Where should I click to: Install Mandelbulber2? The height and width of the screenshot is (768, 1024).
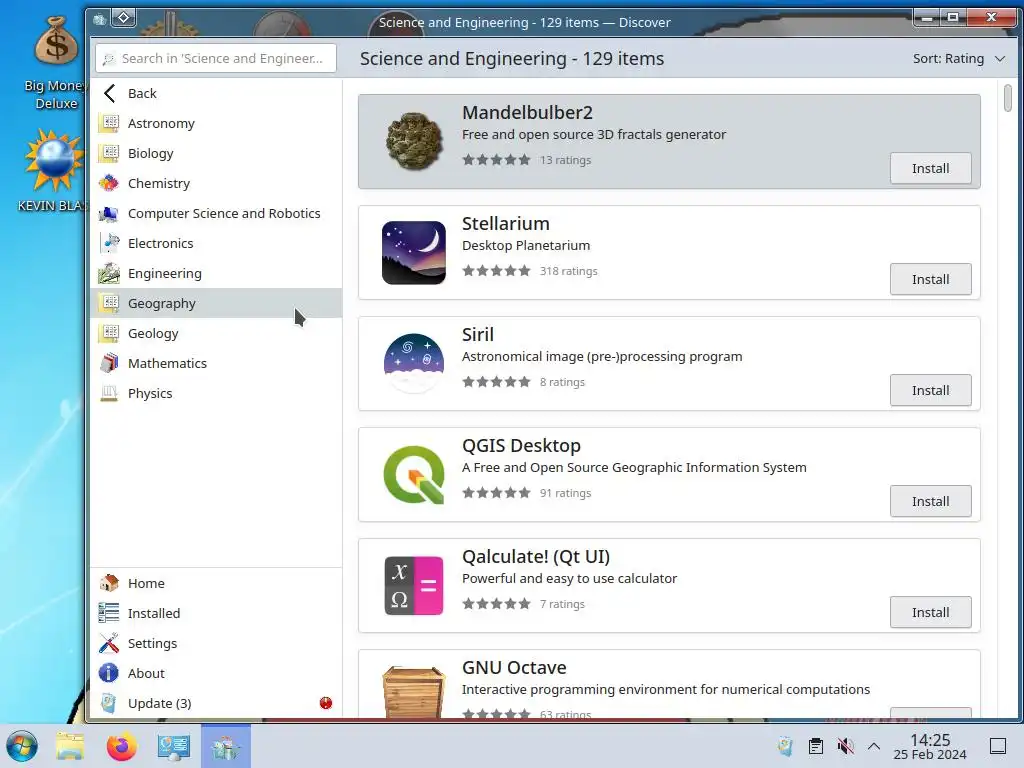(930, 168)
